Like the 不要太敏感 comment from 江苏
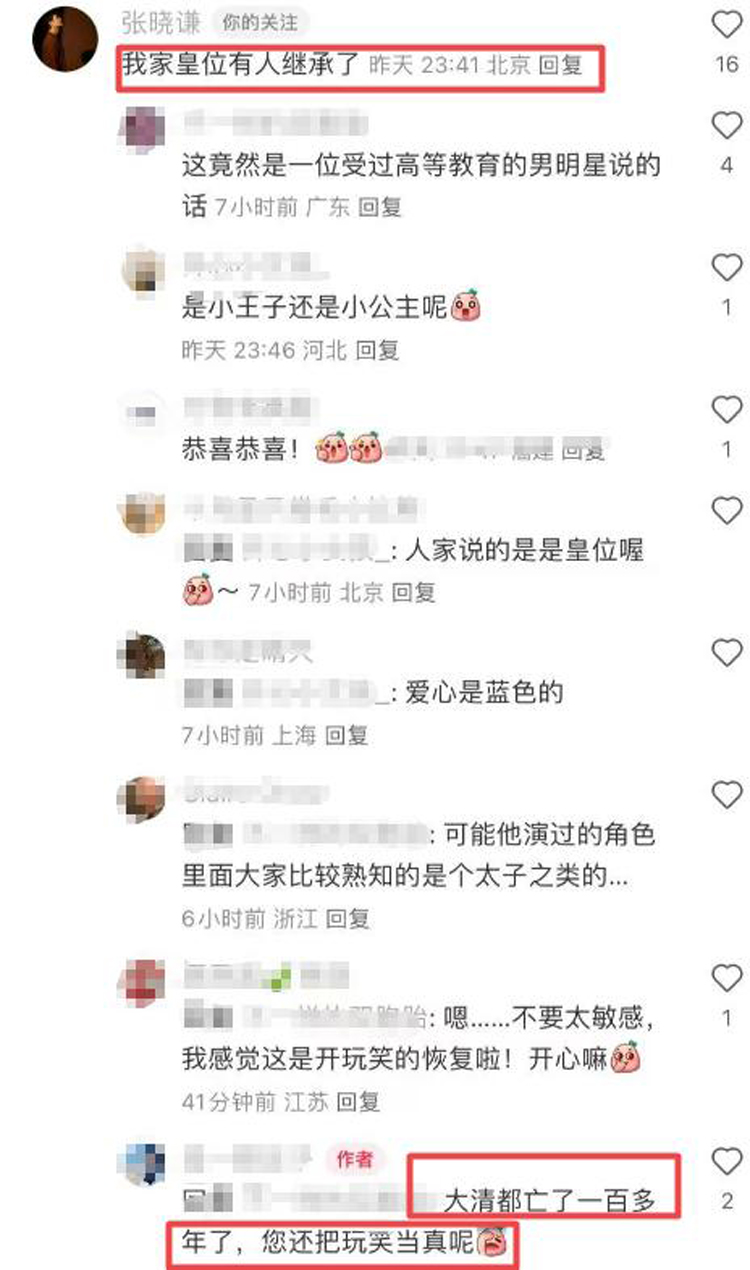The image size is (750, 1270). (727, 977)
